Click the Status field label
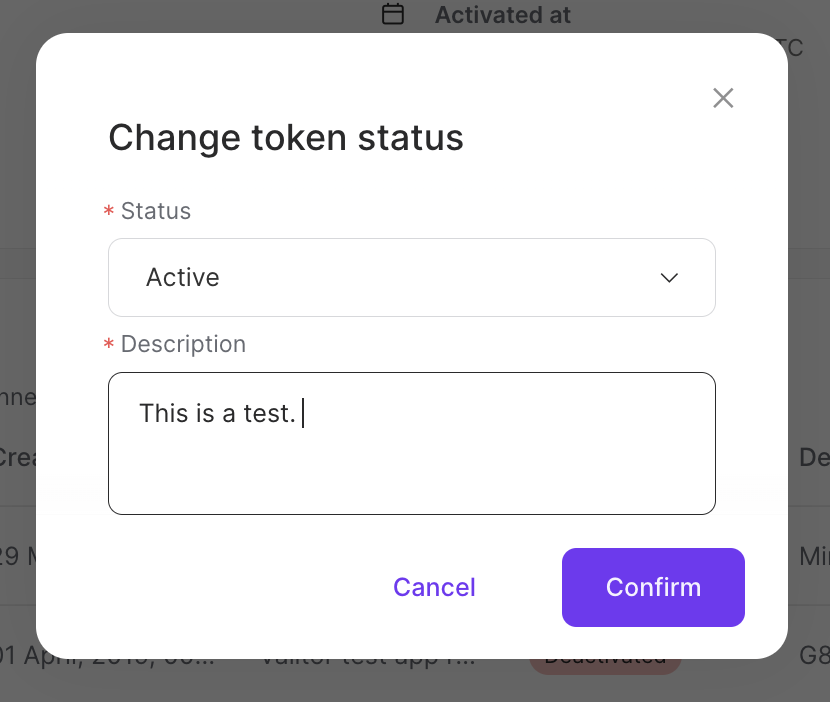 (156, 211)
